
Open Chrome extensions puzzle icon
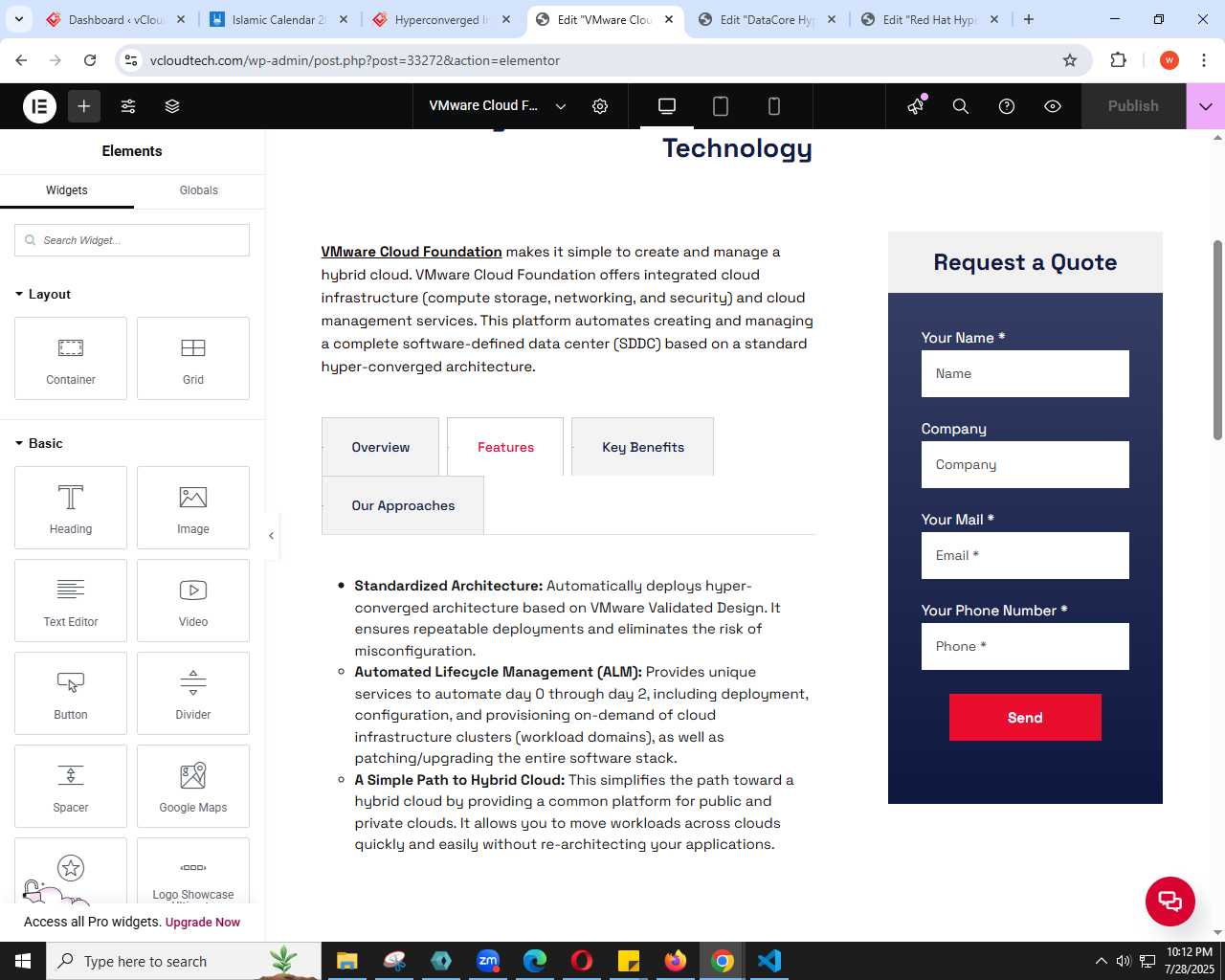coord(1118,60)
